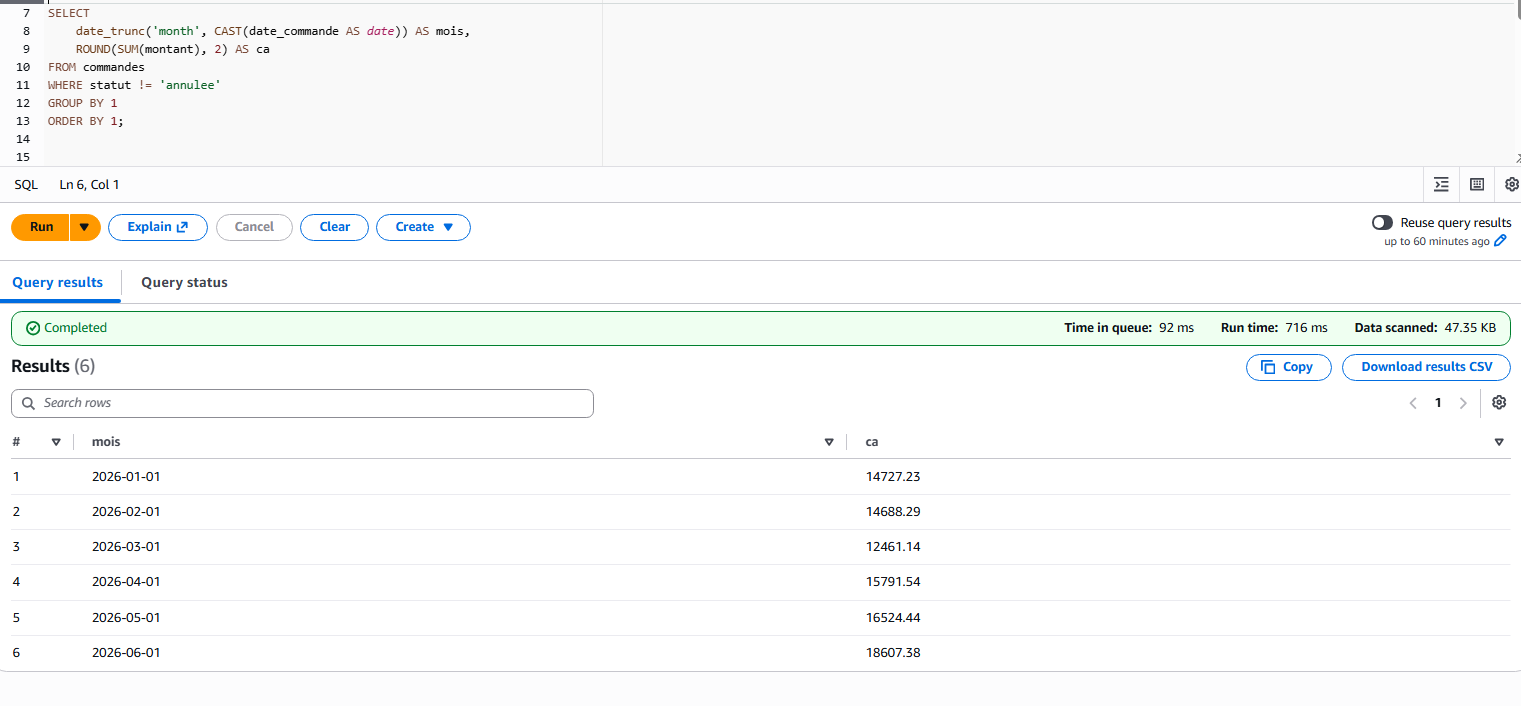Select the 2026-03-01 mois cell
Screen dimensions: 1521x706
(x=126, y=547)
